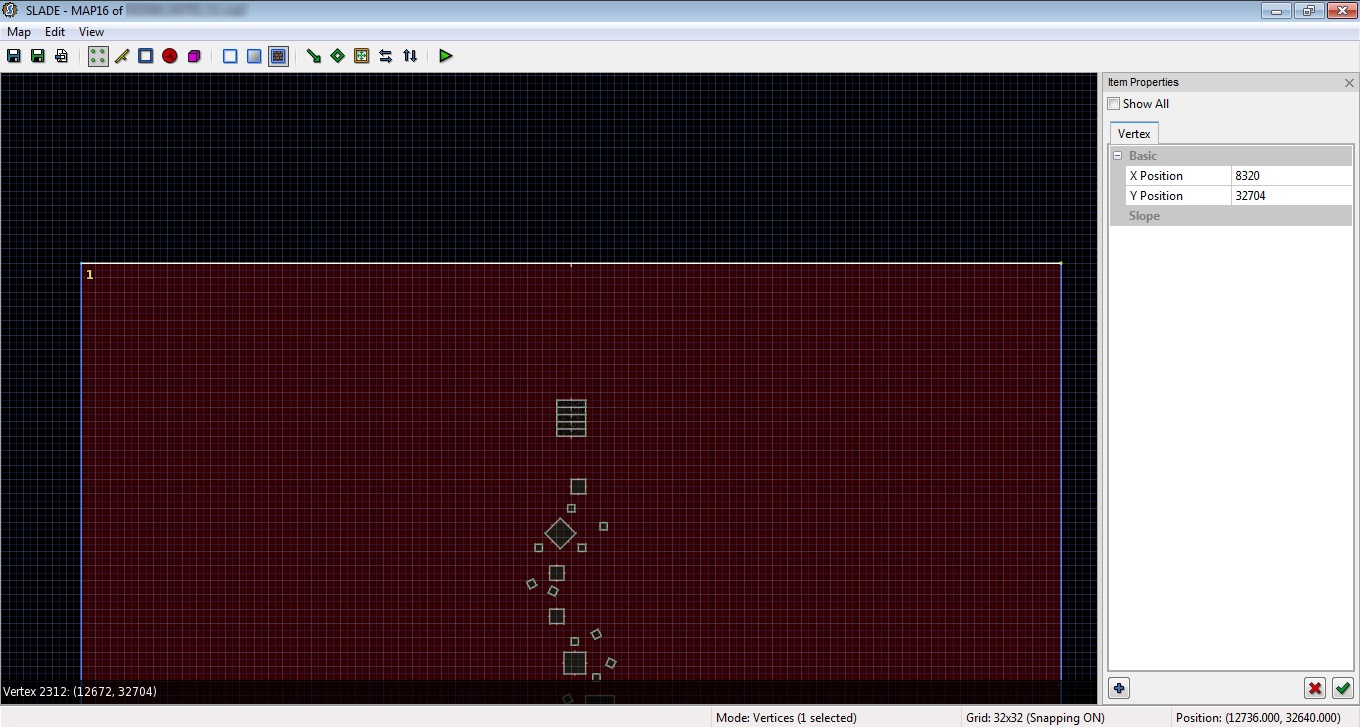Viewport: 1360px width, 728px height.
Task: Open the Map menu
Action: click(x=19, y=32)
